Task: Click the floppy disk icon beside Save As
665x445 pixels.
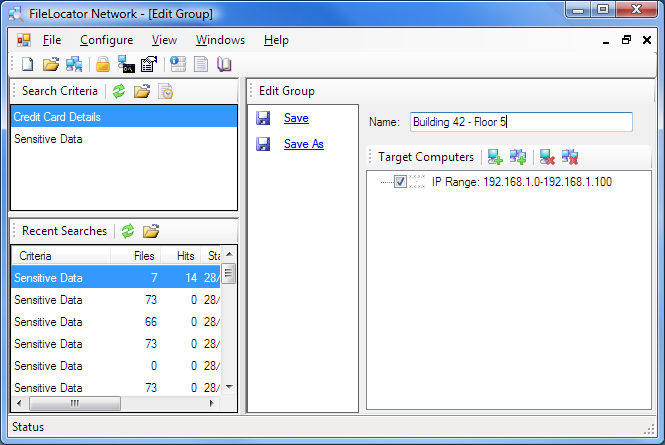Action: [x=263, y=144]
